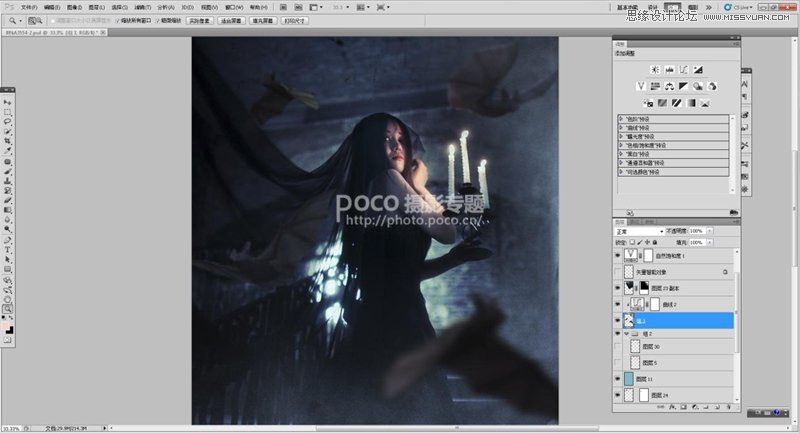Expand the "色阶" Levels presets
Image resolution: width=800 pixels, height=433 pixels.
tap(621, 119)
